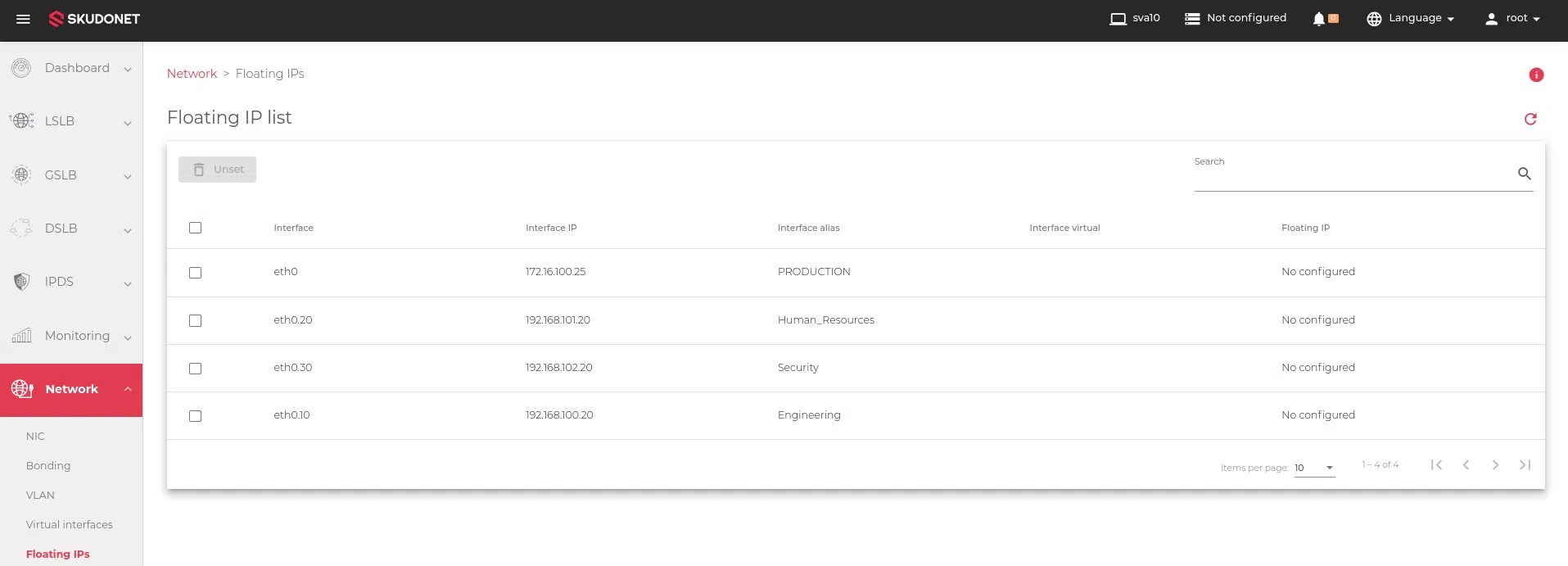Open the Language dropdown
This screenshot has height=566, width=1568.
(1410, 19)
